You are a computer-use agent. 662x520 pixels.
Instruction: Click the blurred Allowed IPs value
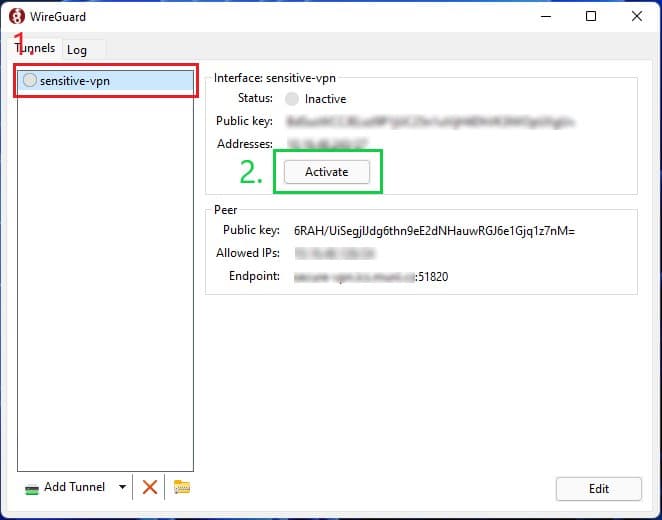tap(327, 253)
